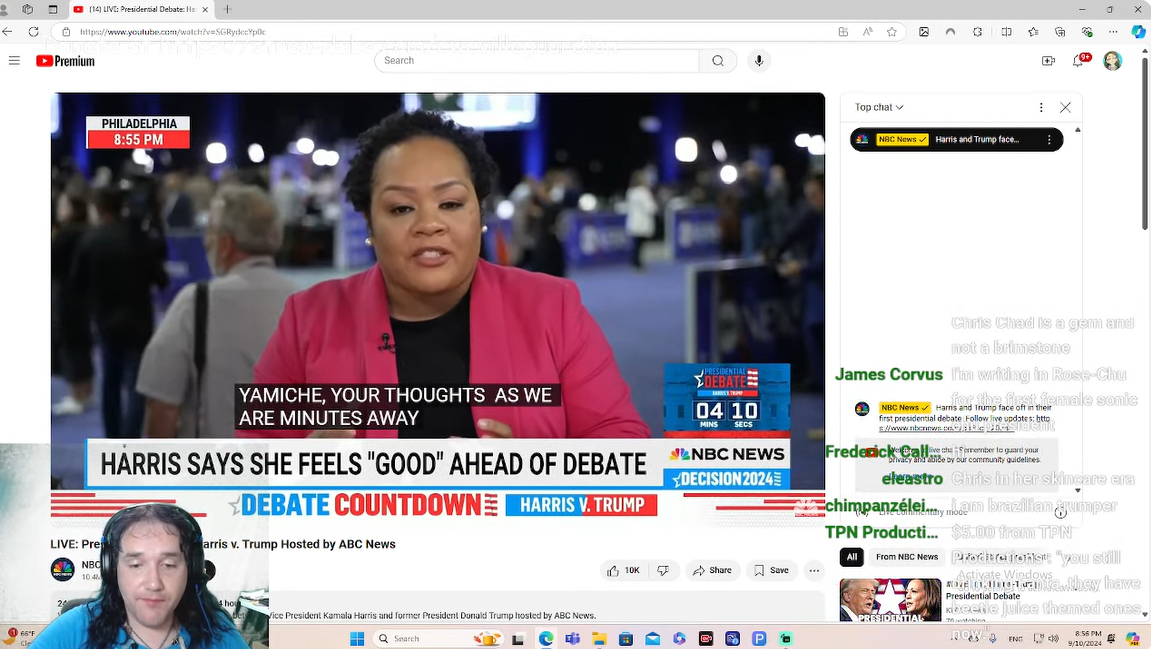The image size is (1151, 649).
Task: Open more actions below the video
Action: point(814,570)
